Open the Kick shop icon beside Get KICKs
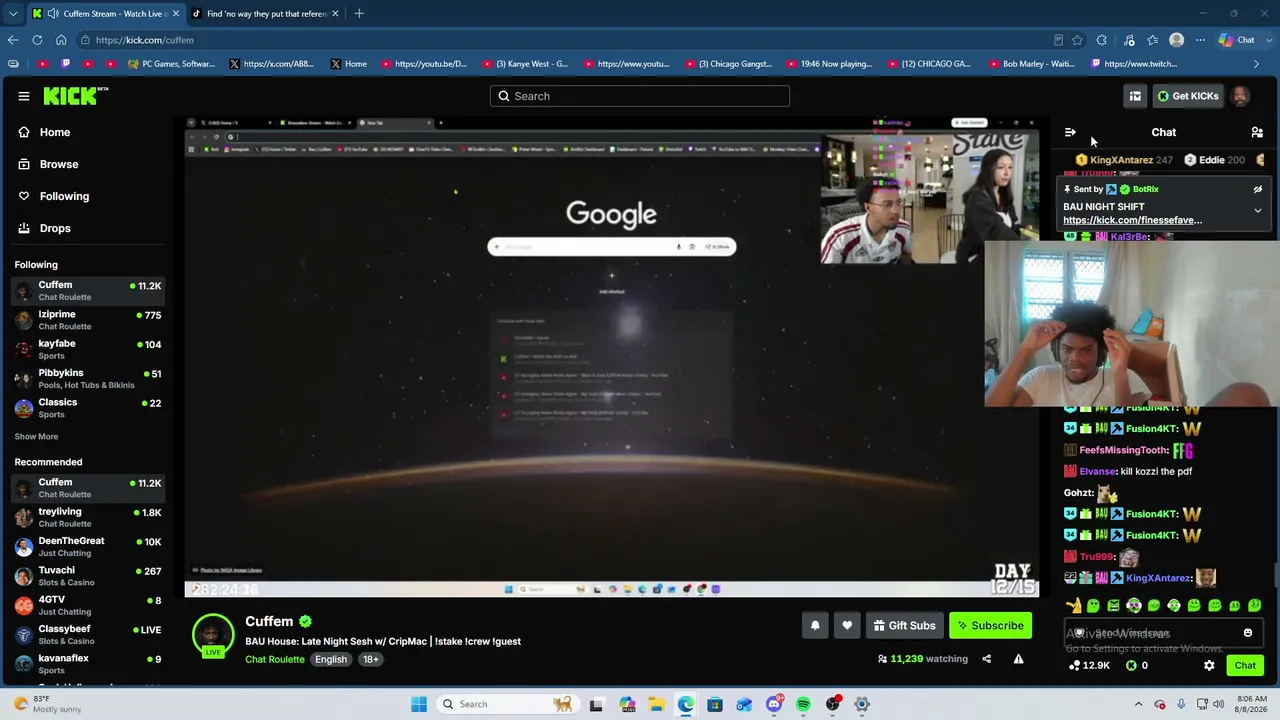This screenshot has width=1280, height=720. [1135, 96]
